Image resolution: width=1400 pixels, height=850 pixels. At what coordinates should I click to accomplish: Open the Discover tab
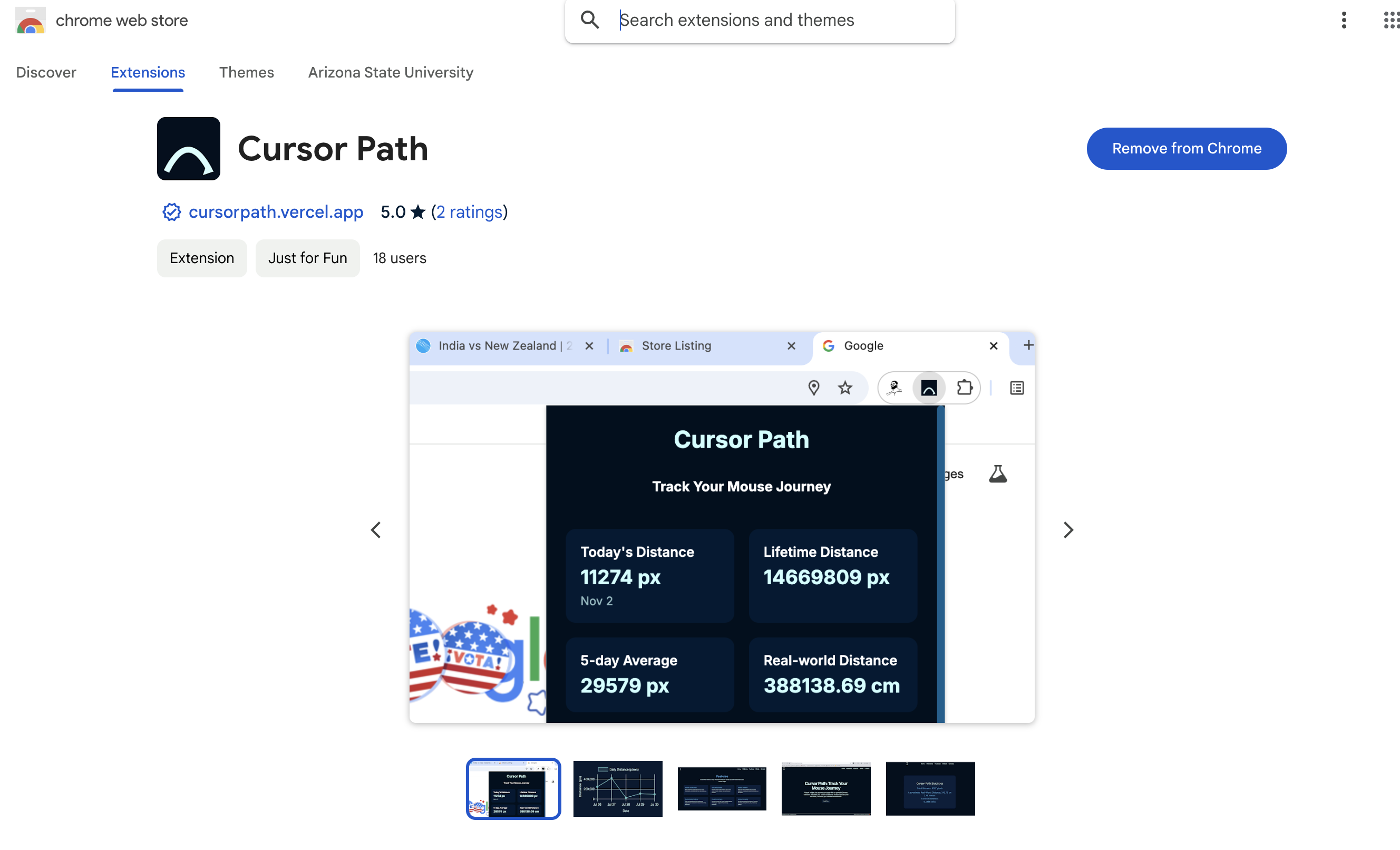point(46,73)
